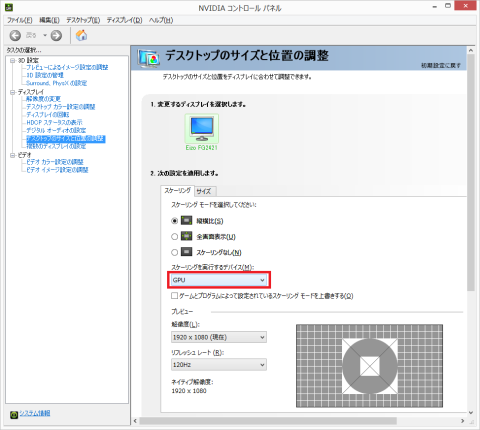Click the NVIDIA icon in title bar
The height and width of the screenshot is (430, 480).
coord(9,7)
